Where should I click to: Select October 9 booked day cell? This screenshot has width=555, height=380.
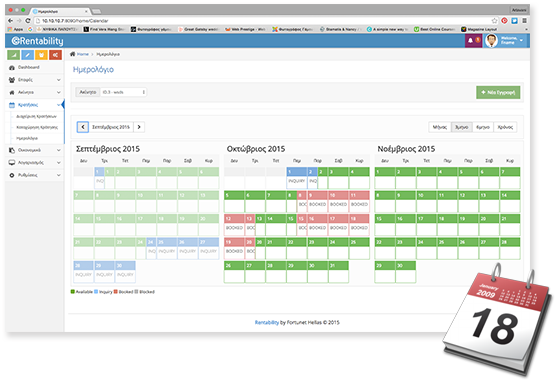tap(317, 201)
